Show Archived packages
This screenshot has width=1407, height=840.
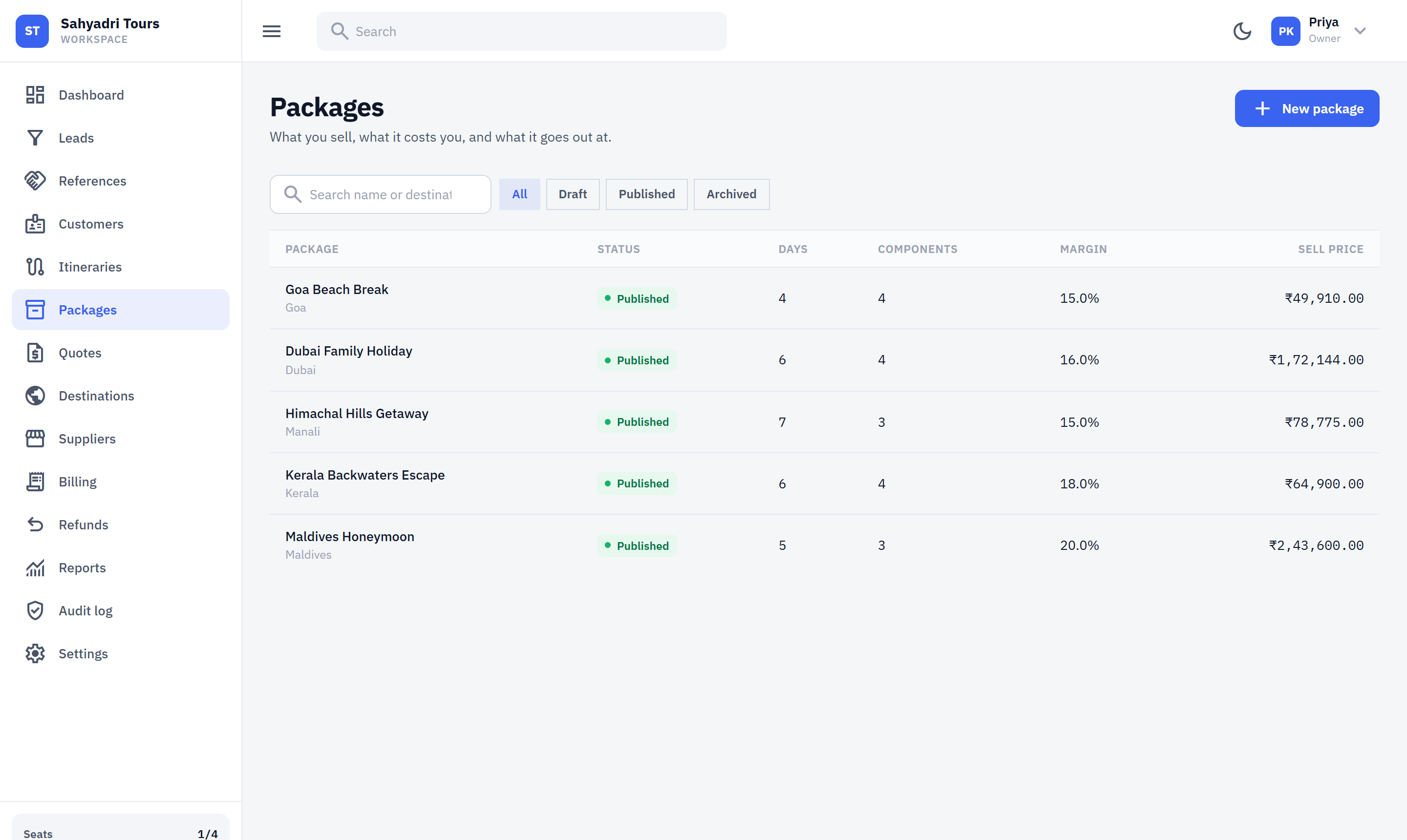click(731, 194)
